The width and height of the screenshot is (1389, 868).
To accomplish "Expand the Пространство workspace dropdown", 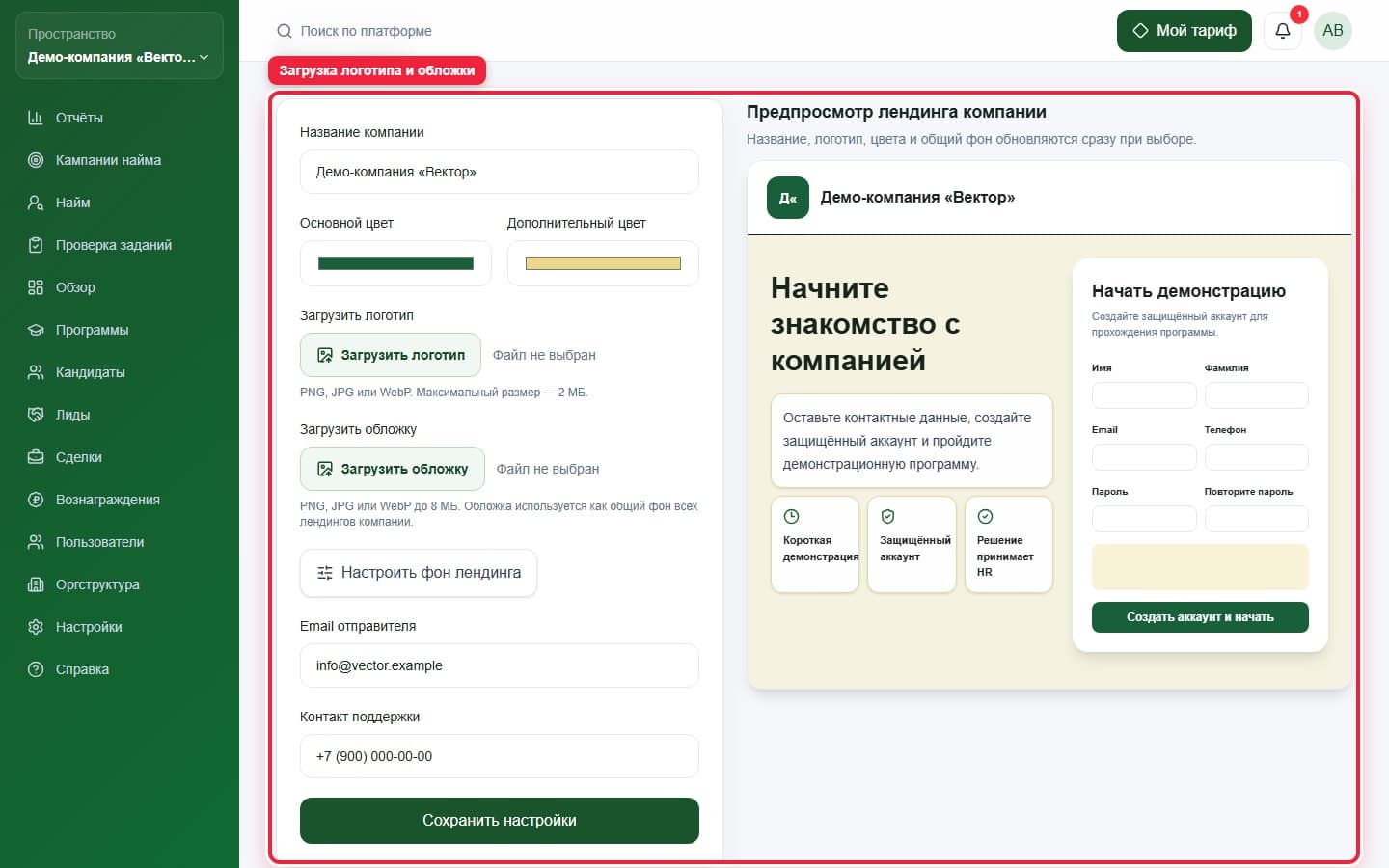I will (x=120, y=45).
